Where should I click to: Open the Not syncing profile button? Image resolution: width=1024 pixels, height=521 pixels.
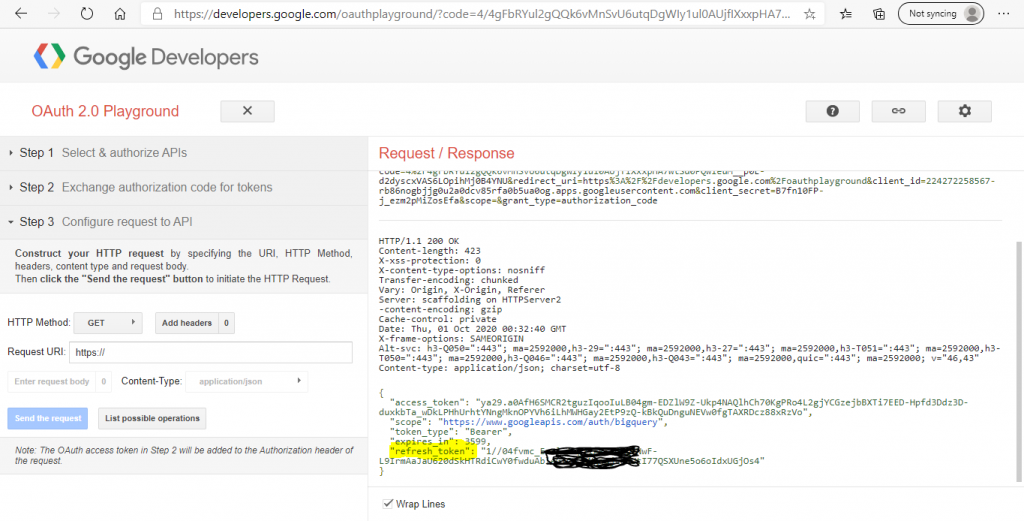pos(941,14)
